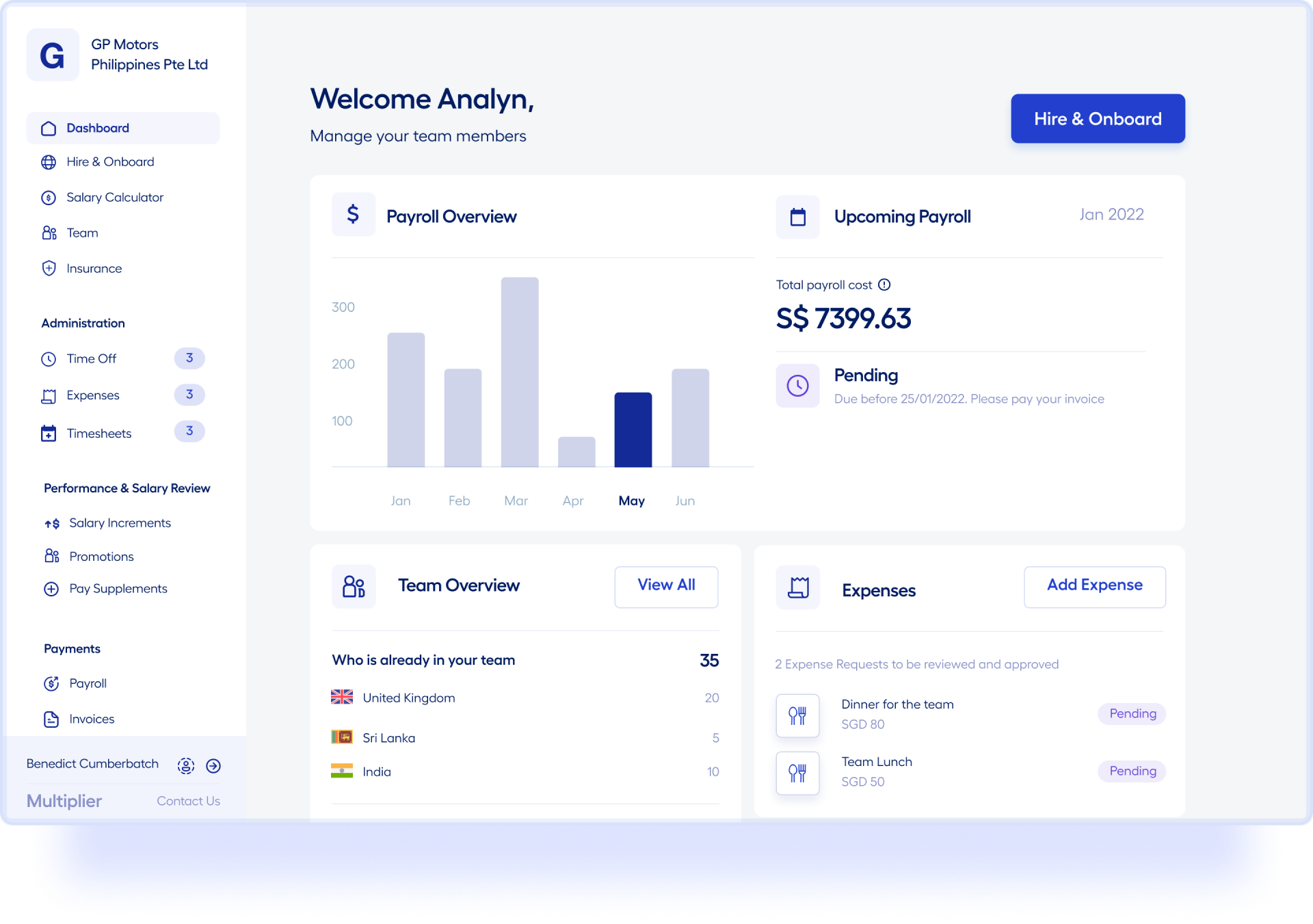Screen dimensions: 1313x924
Task: Select the May bar in payroll chart
Action: tap(633, 430)
